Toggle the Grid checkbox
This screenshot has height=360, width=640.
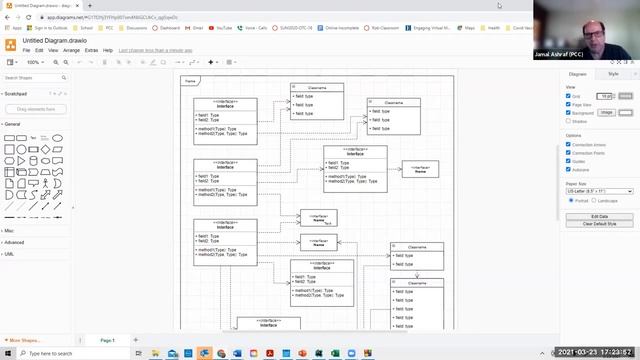coord(568,96)
